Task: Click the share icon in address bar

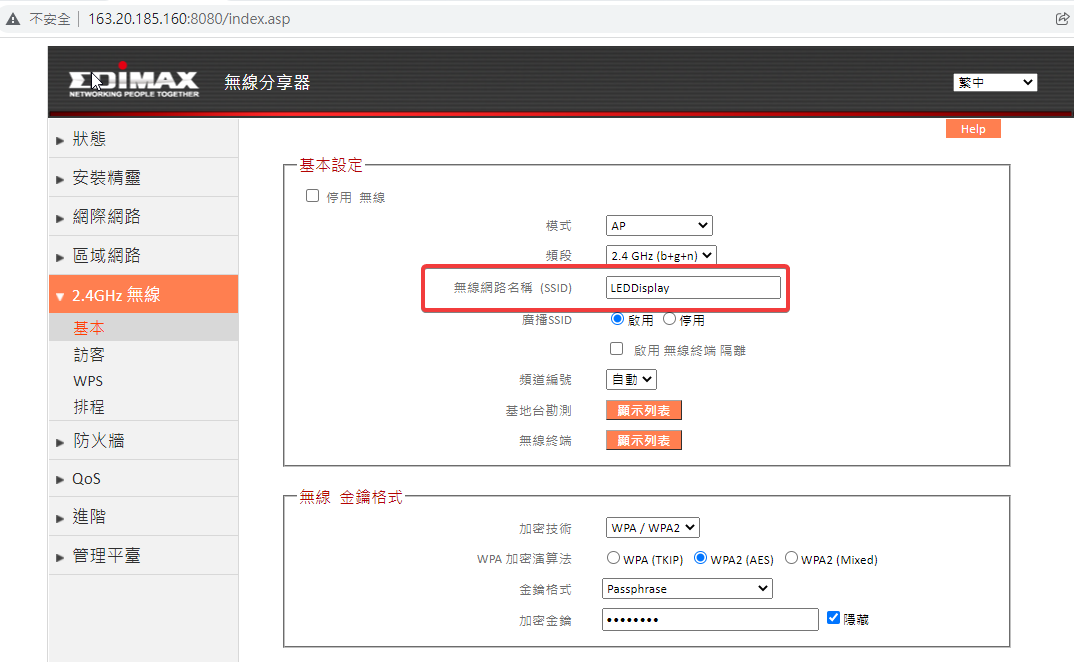Action: click(x=1062, y=19)
